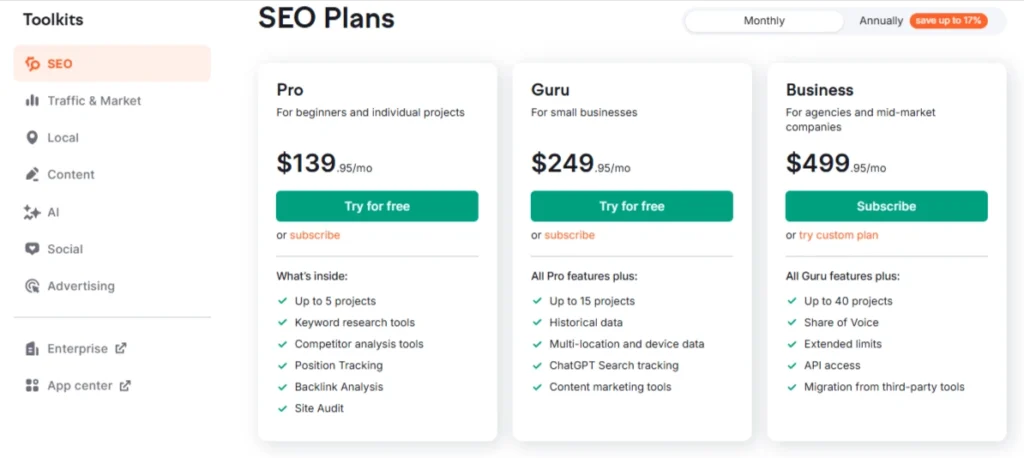
Task: Switch billing to Monthly
Action: click(764, 21)
